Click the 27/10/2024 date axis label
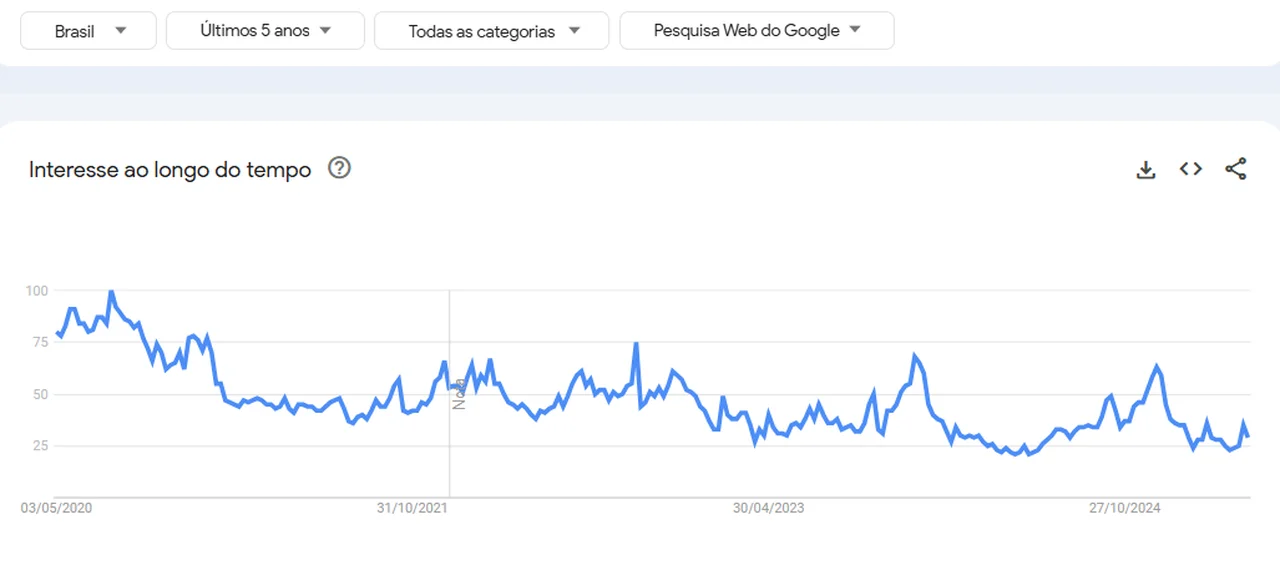1280x580 pixels. click(x=1124, y=508)
